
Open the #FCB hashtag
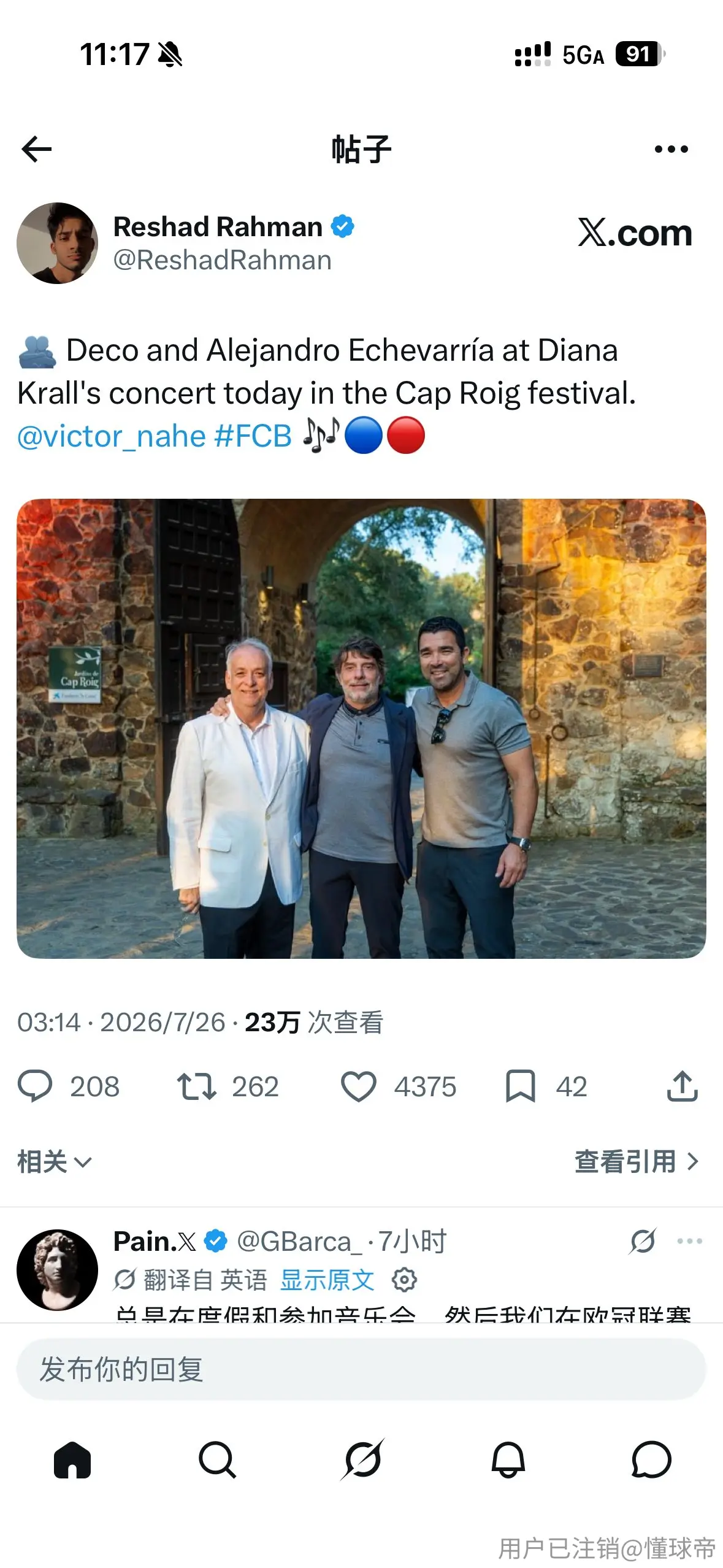(253, 436)
